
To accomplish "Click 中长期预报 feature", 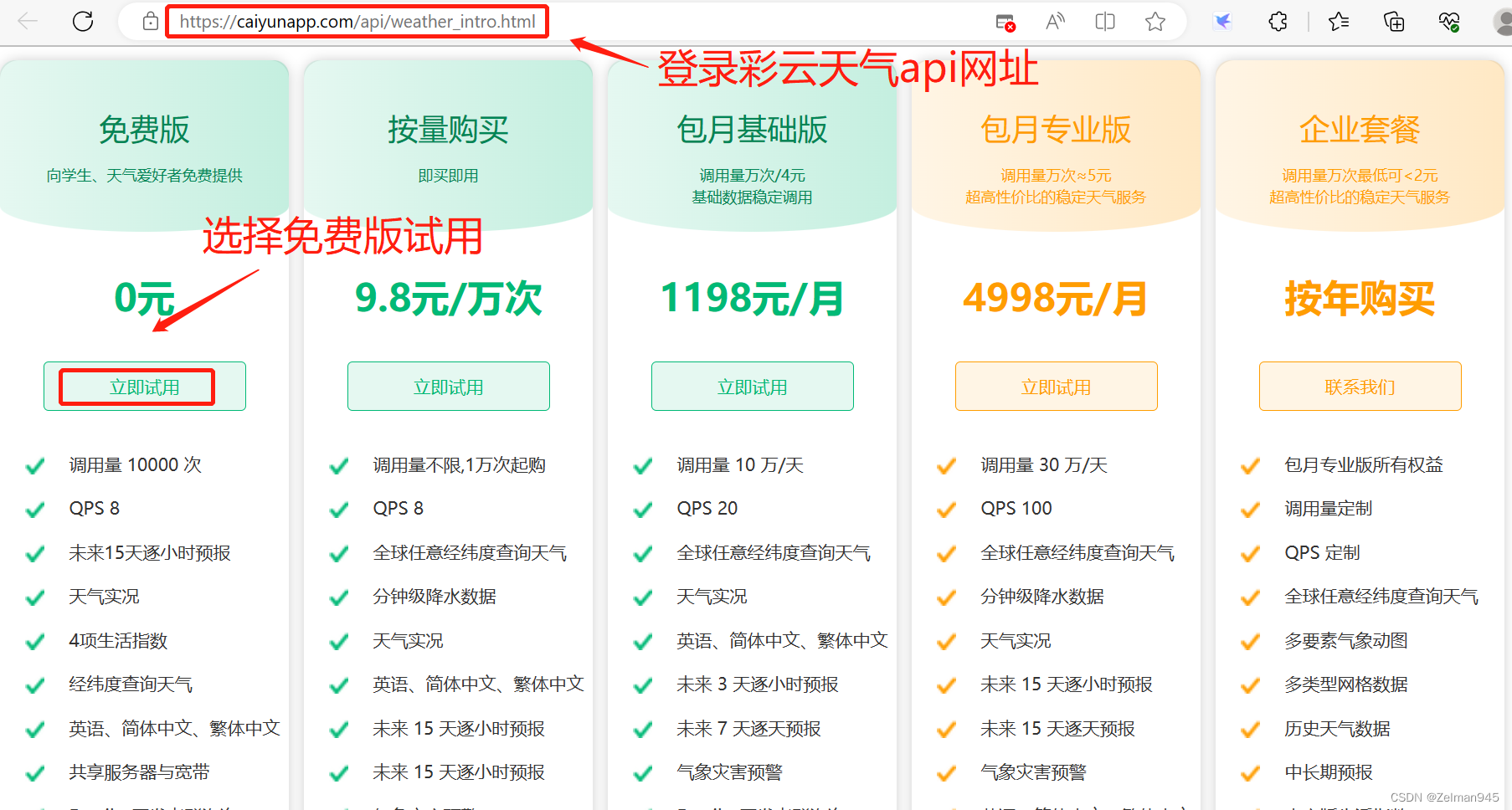I will click(1329, 772).
